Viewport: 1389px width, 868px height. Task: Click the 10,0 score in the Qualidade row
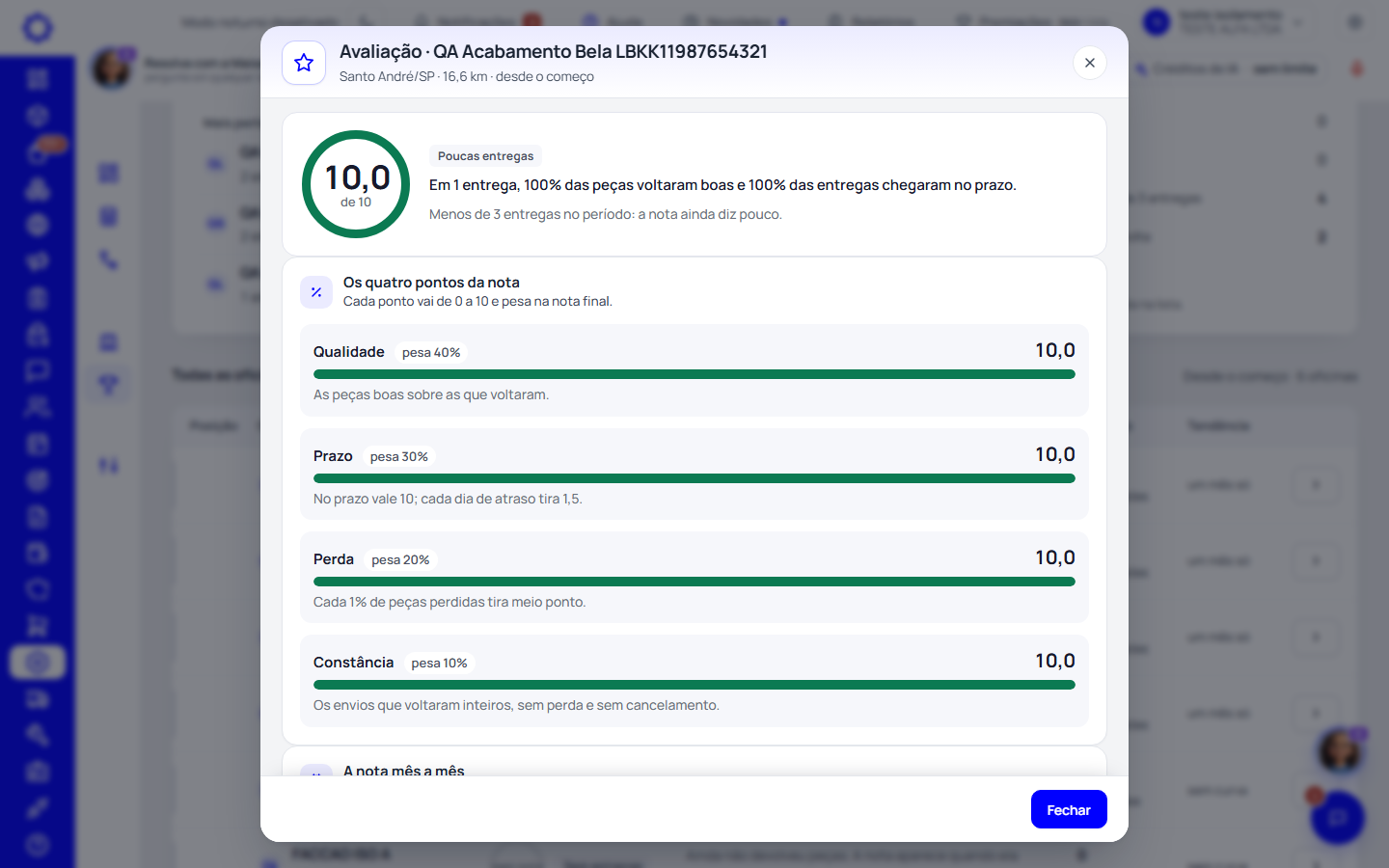(x=1055, y=350)
